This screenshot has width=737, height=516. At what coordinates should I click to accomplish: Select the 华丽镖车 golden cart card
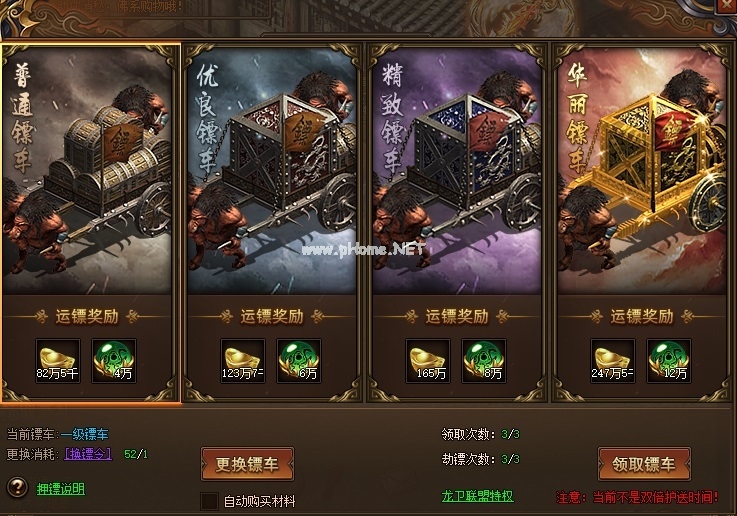pyautogui.click(x=642, y=223)
